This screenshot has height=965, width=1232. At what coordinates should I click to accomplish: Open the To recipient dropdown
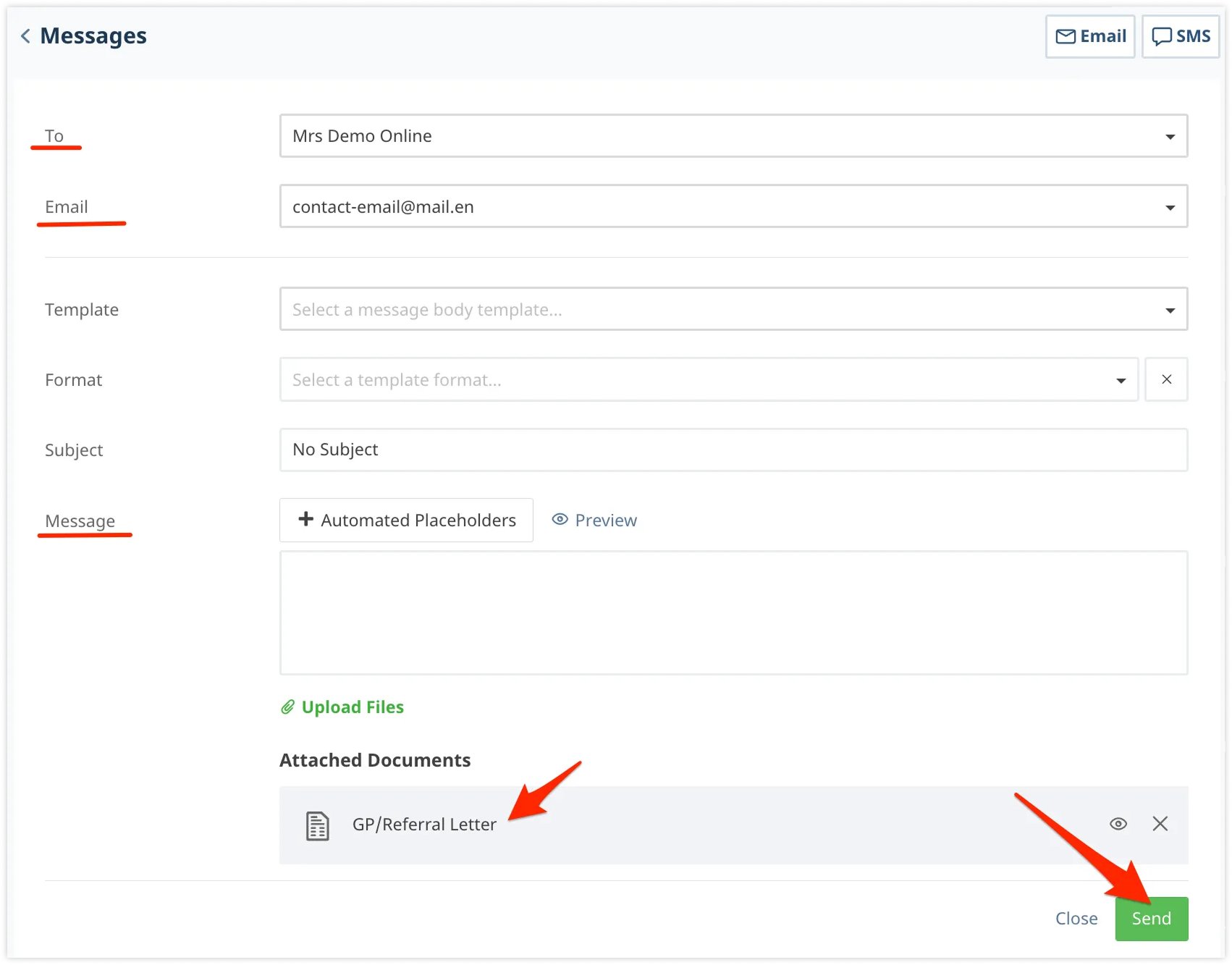(733, 136)
